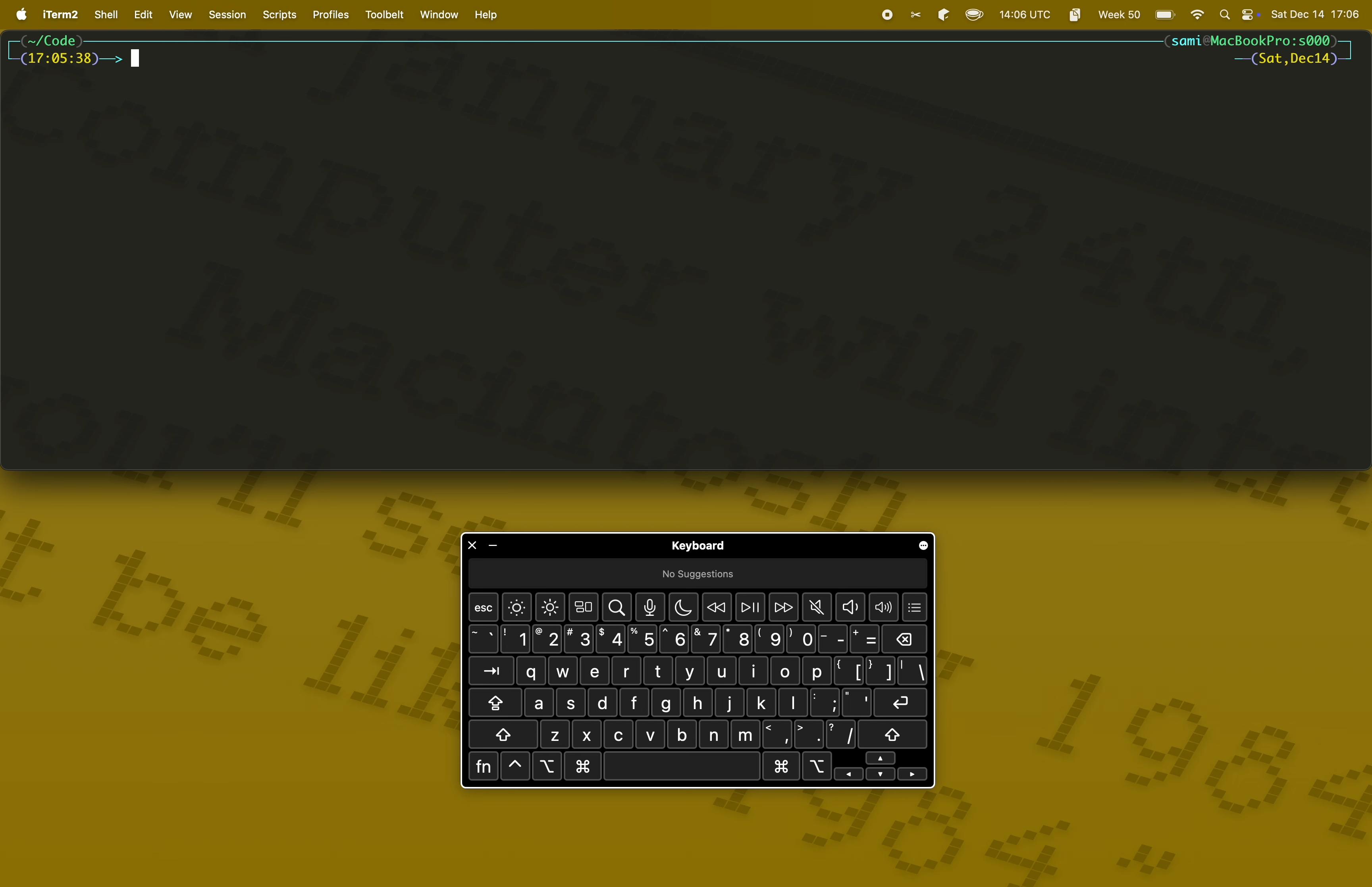Open the Control Center in menu bar
Screen dimensions: 1372x887
tap(1247, 15)
